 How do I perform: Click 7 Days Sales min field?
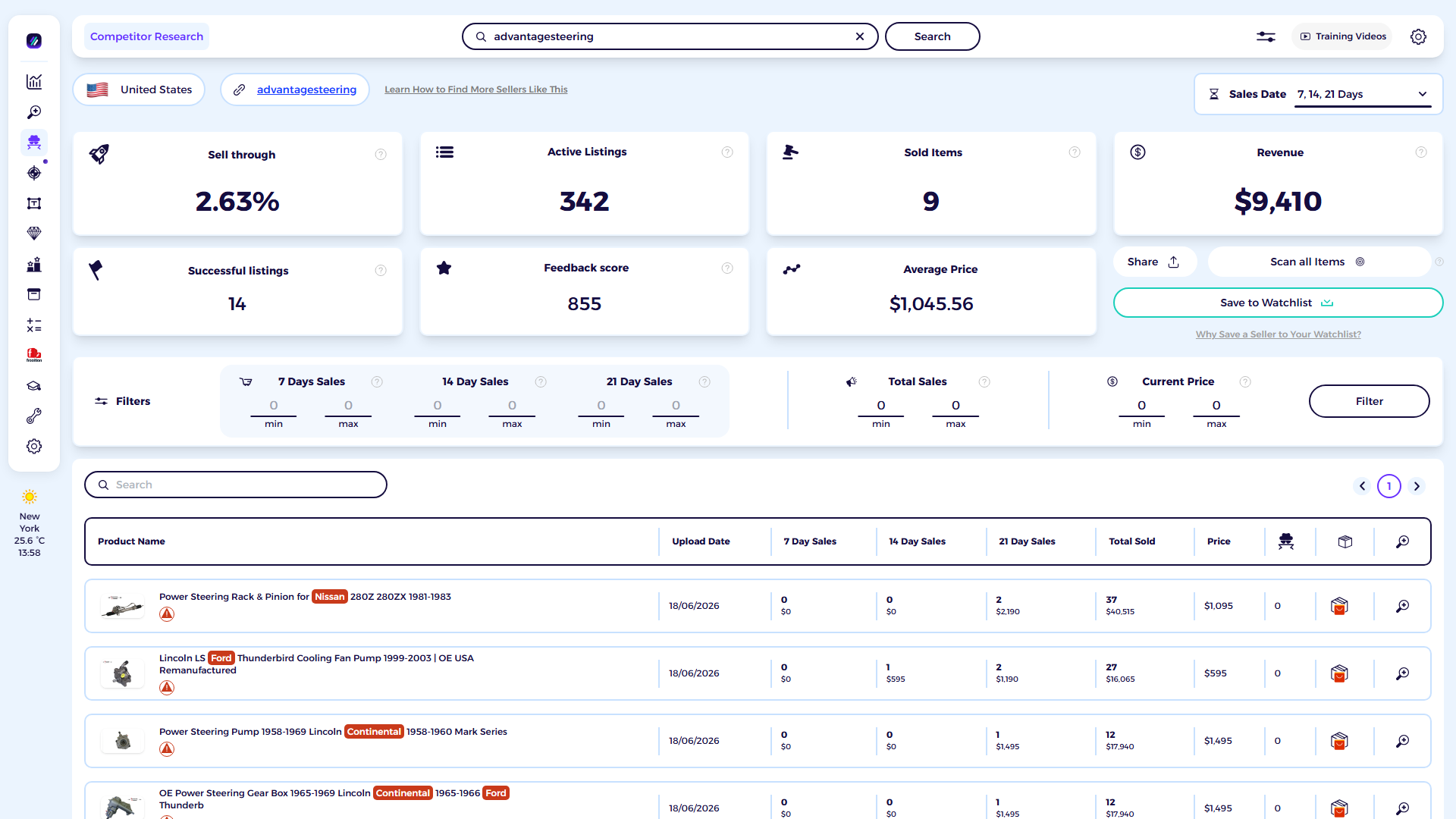click(x=274, y=406)
